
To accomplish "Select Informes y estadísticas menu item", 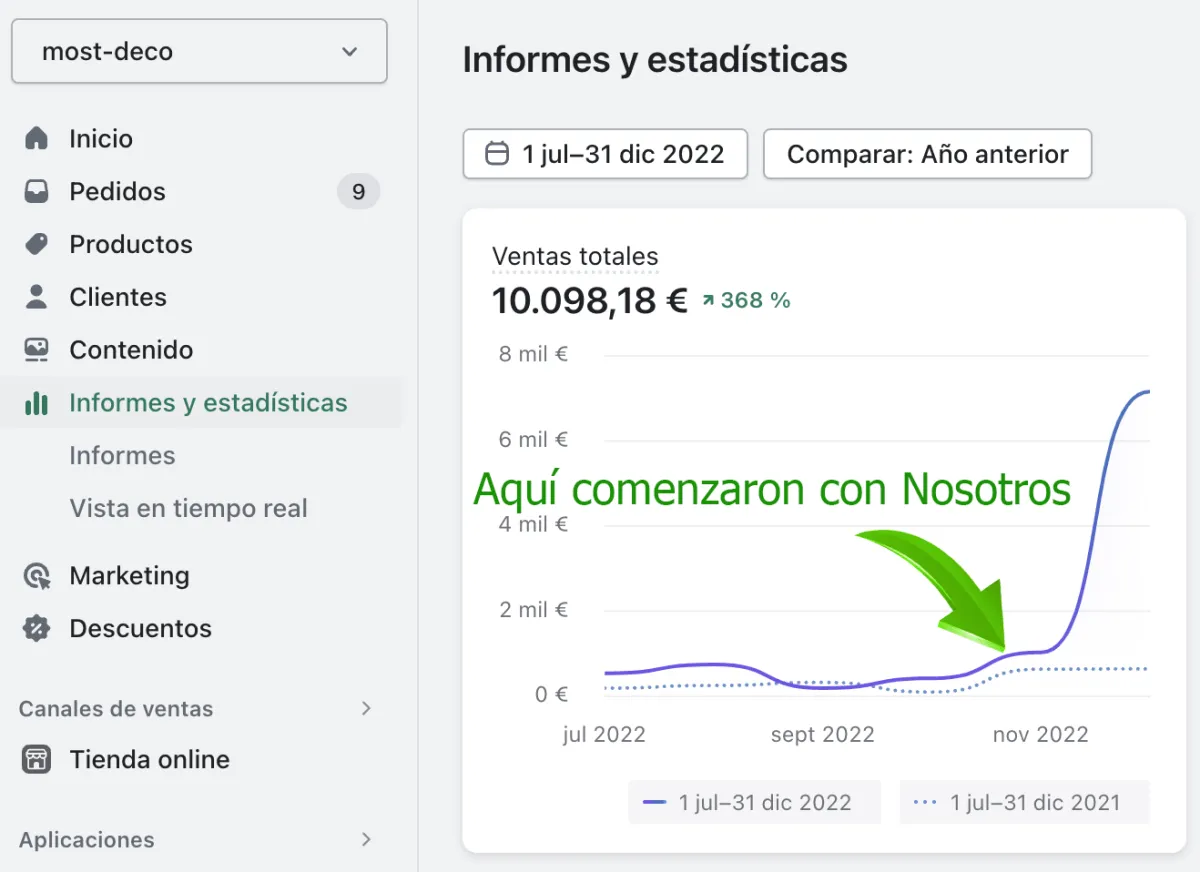I will point(200,403).
